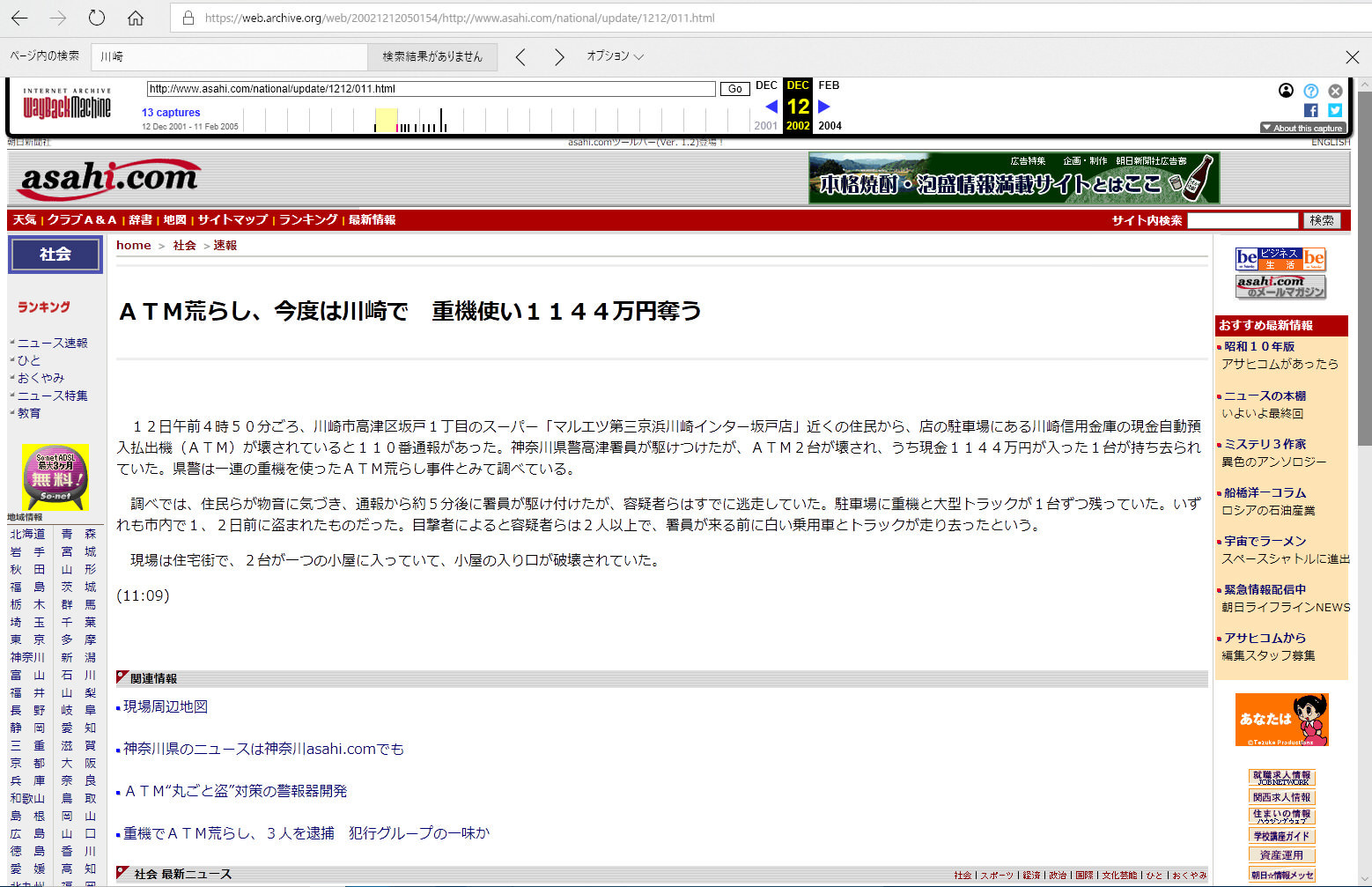Open Wayback Machine user account icon

[1286, 91]
